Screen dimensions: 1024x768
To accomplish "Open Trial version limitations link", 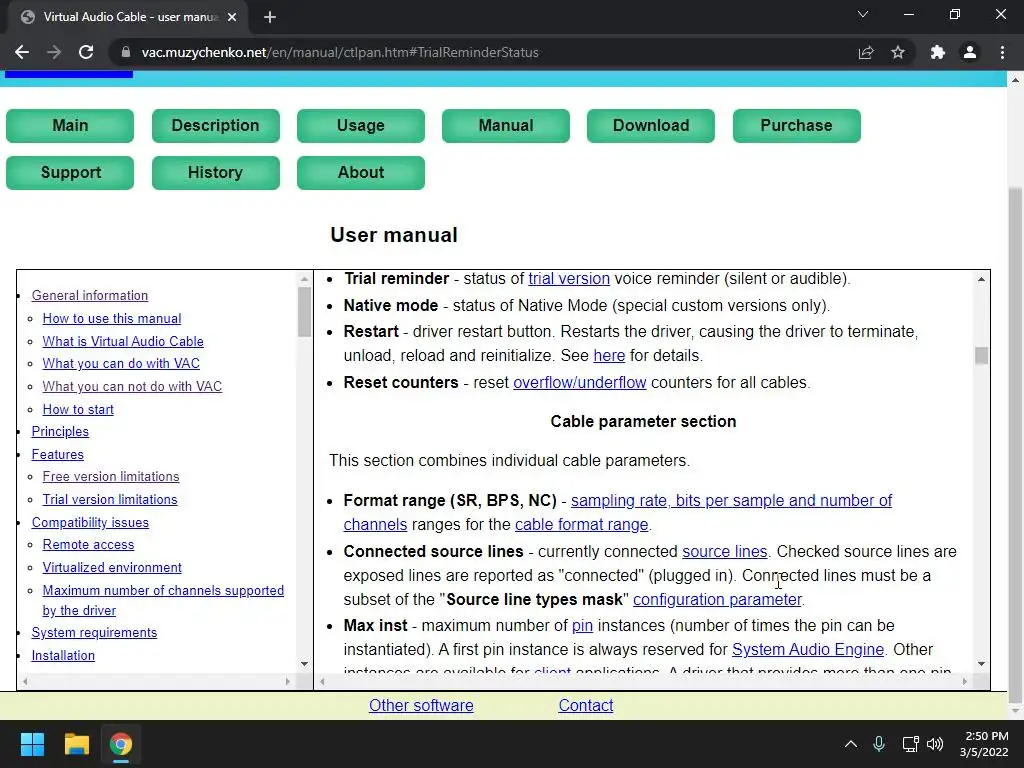I will [110, 500].
